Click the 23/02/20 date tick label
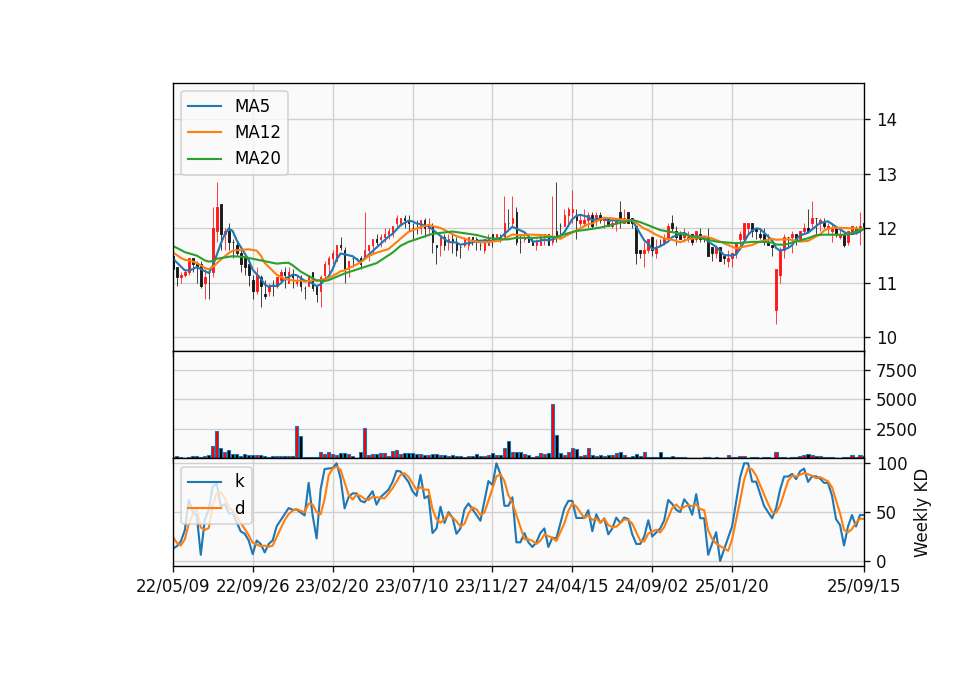The height and width of the screenshot is (690, 960). point(332,586)
